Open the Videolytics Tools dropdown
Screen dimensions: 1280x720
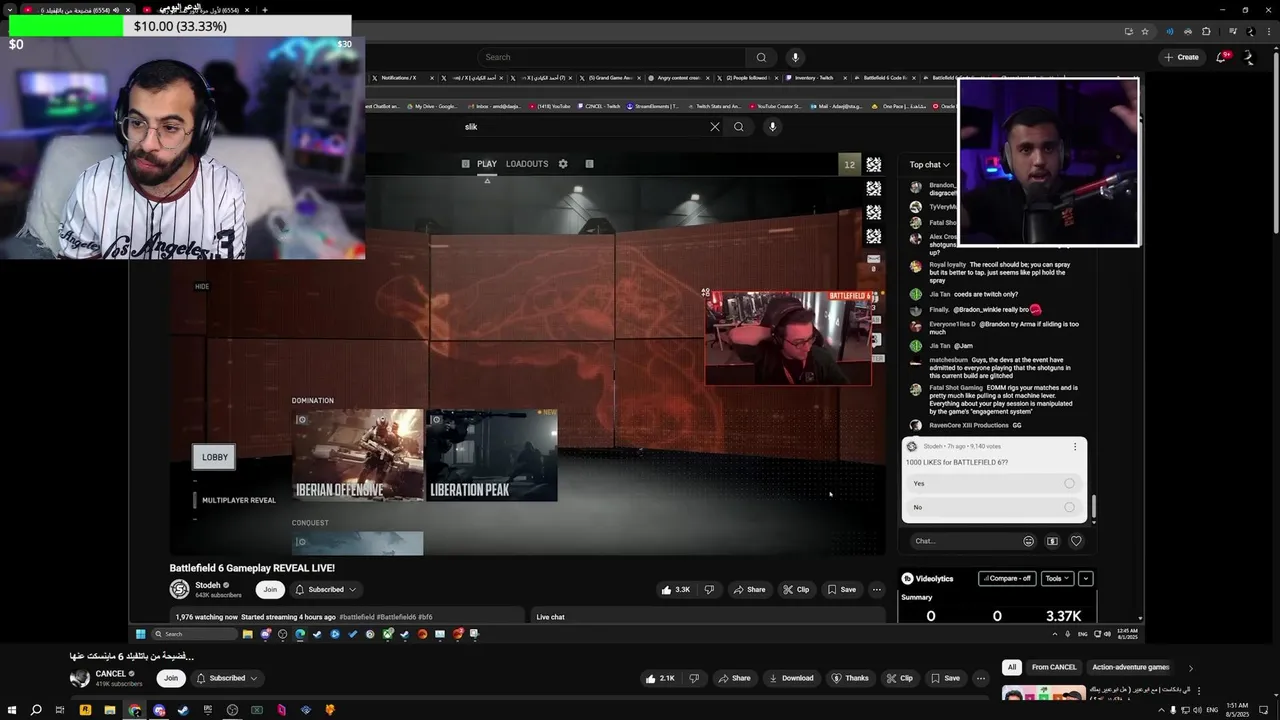tap(1056, 578)
